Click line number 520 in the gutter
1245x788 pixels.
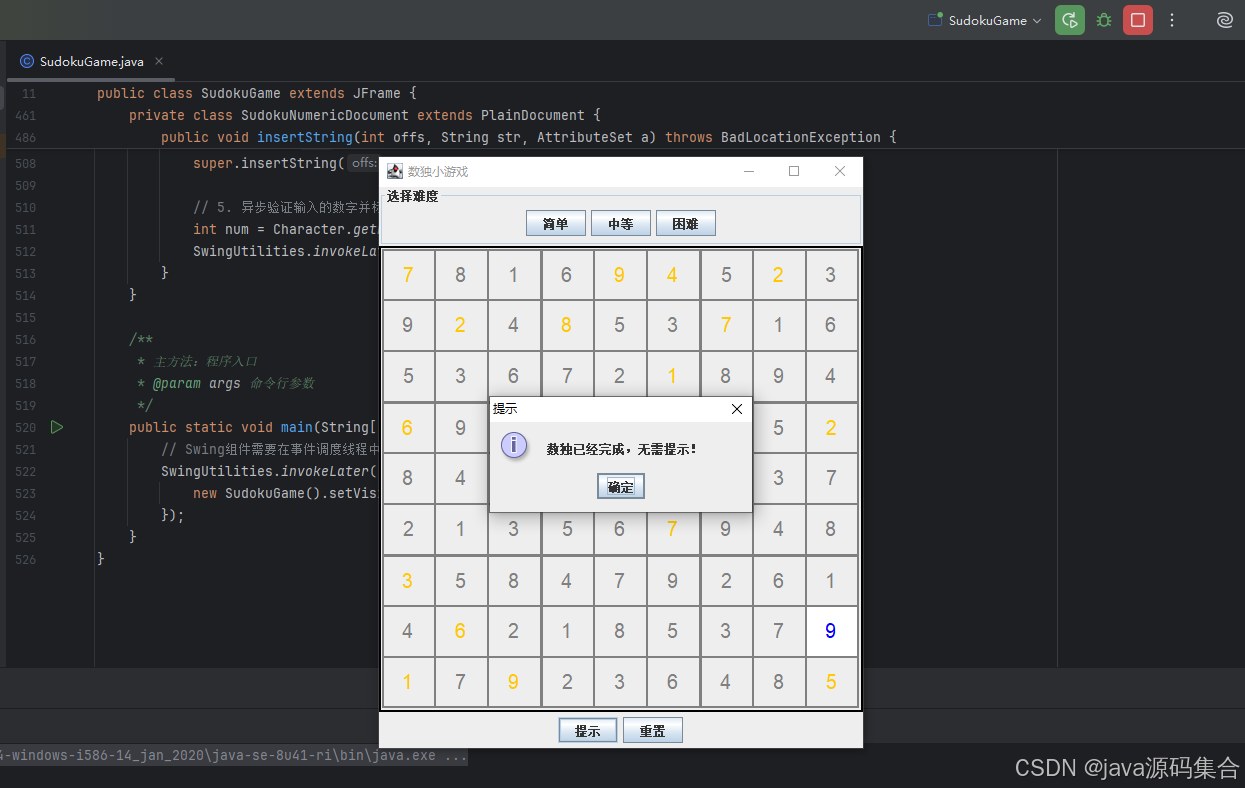[25, 427]
